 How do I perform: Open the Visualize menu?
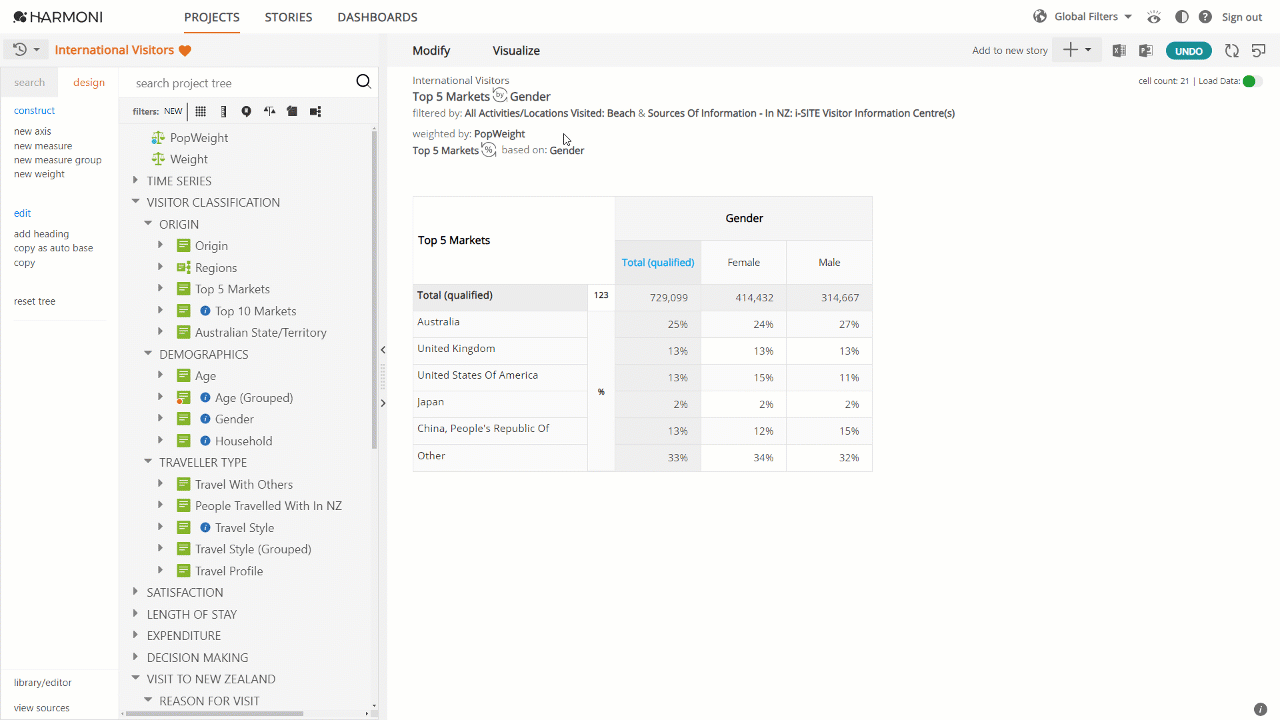click(516, 50)
